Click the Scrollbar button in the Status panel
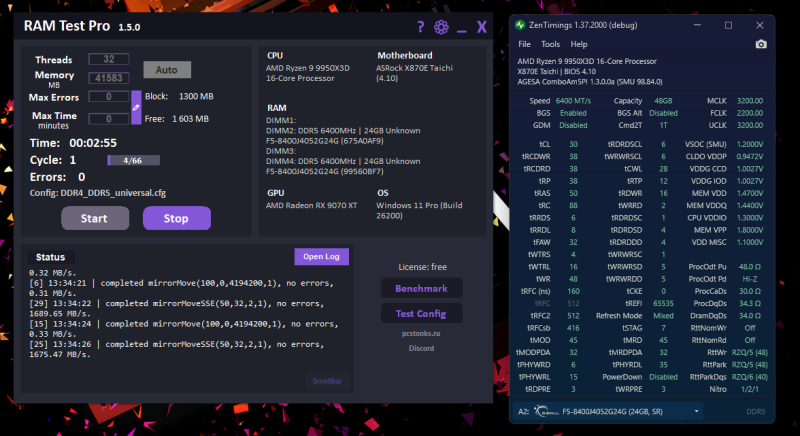This screenshot has height=436, width=800. pos(328,381)
